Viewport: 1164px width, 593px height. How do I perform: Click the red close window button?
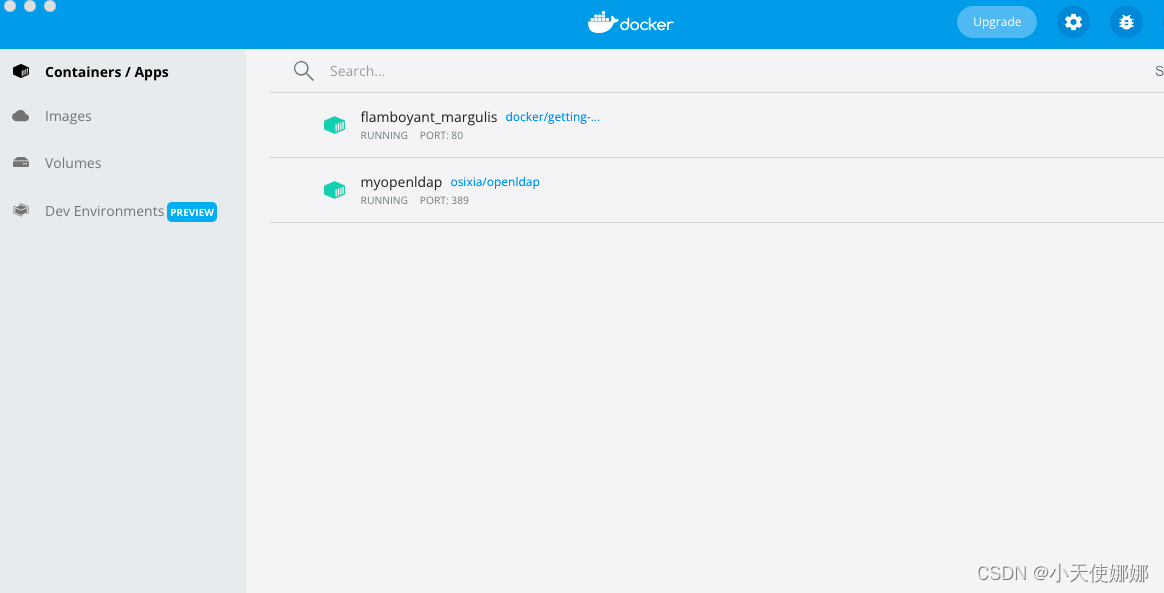[10, 6]
